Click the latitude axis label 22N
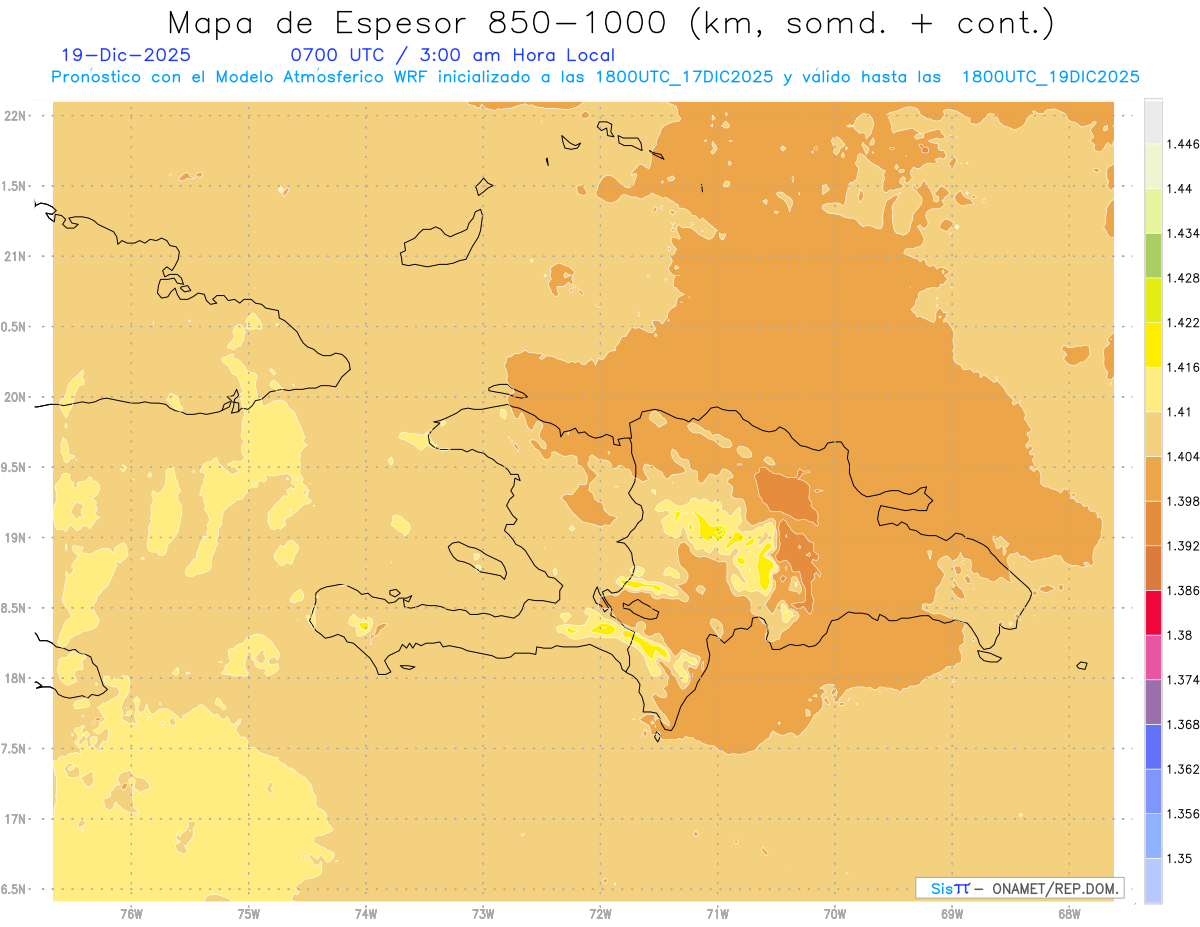Screen dimensions: 1200x927 coord(15,116)
